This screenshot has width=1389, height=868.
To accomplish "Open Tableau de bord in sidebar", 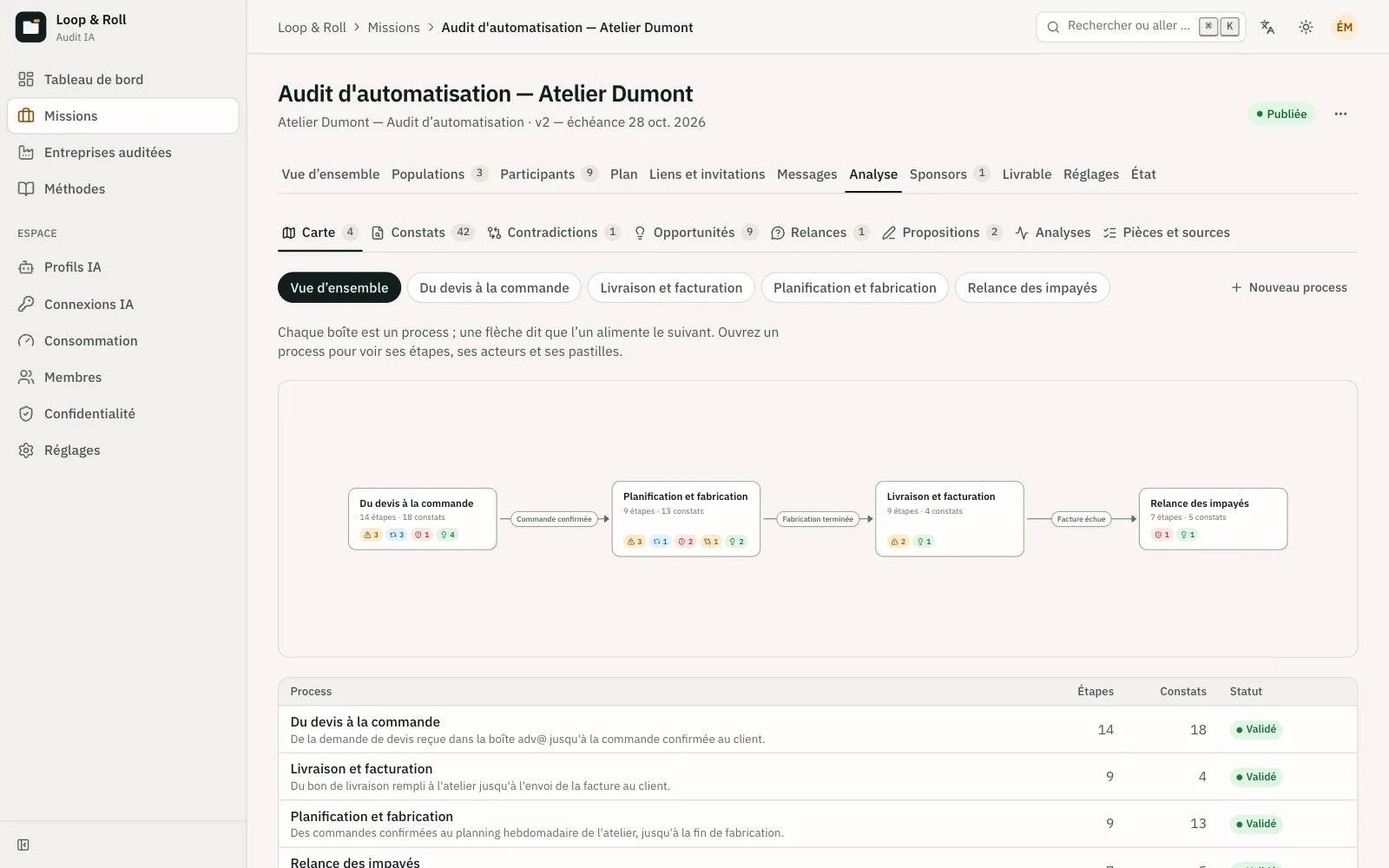I will pos(122,79).
